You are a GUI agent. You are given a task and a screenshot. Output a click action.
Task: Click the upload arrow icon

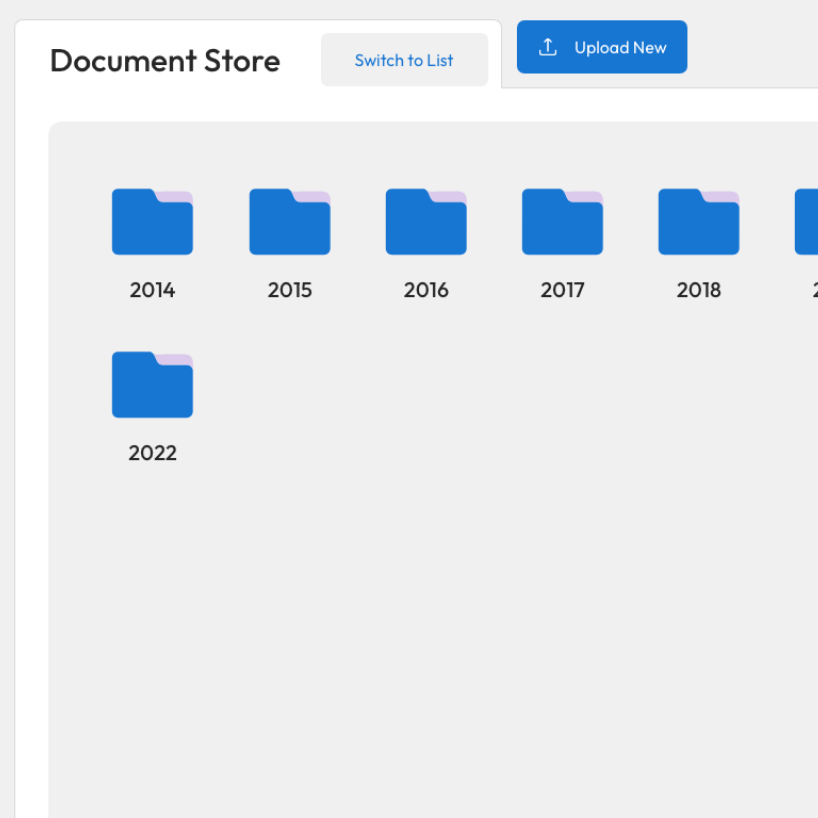(x=548, y=47)
